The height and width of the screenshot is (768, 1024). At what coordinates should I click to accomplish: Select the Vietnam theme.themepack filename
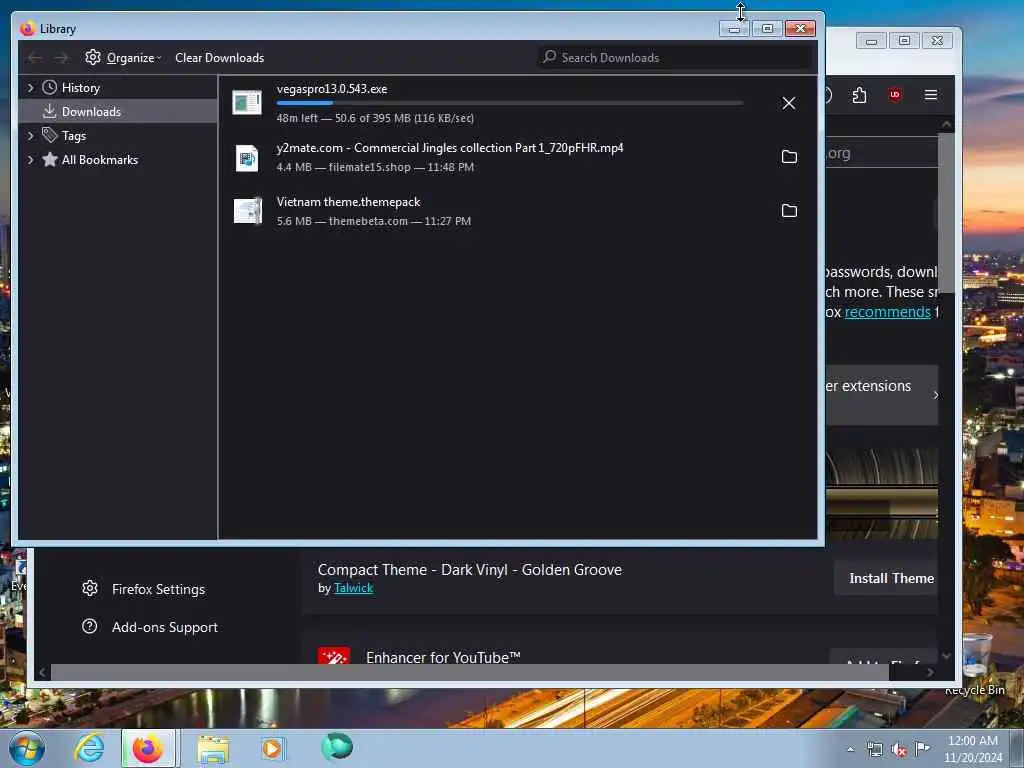pyautogui.click(x=348, y=202)
